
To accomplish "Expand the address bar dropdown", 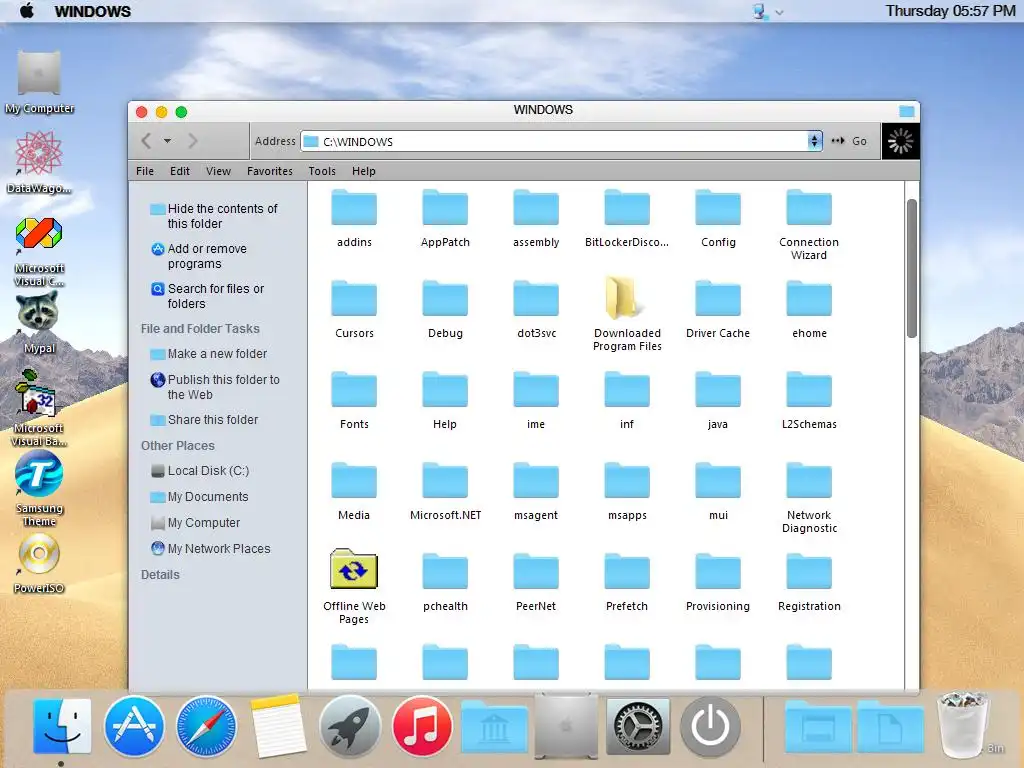I will [814, 141].
